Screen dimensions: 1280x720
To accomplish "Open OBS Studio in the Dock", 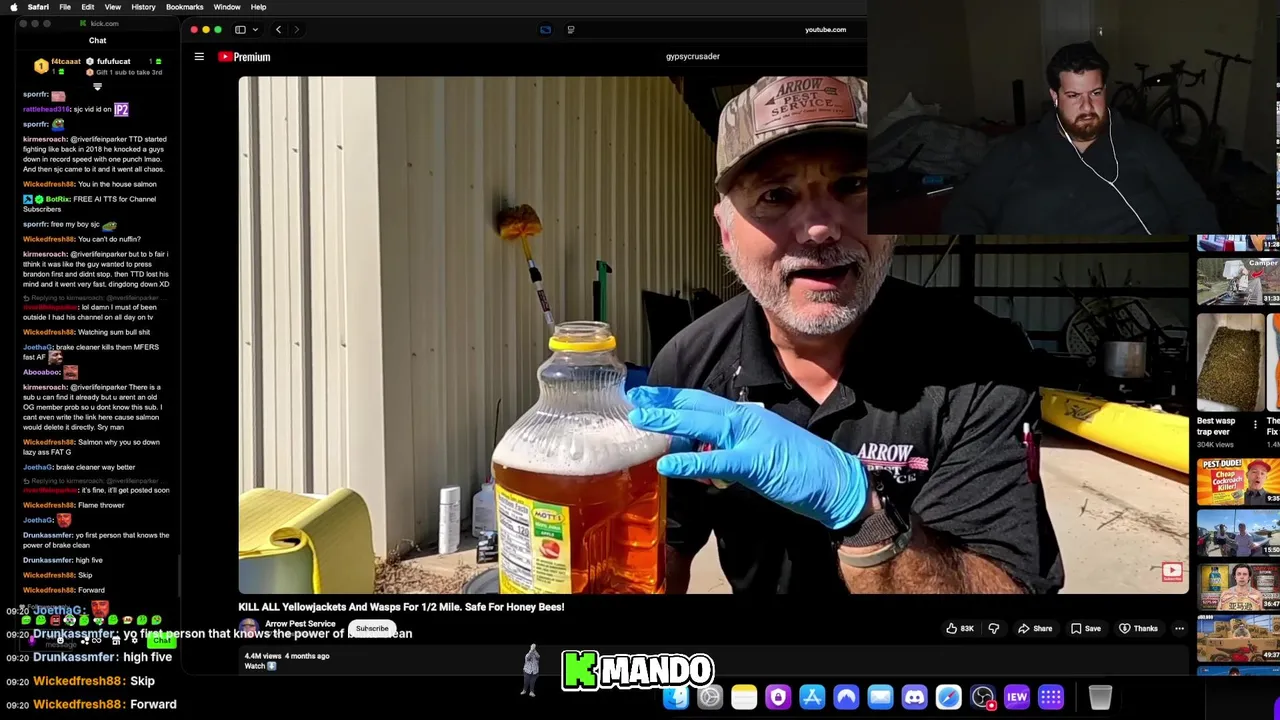I will tap(983, 697).
